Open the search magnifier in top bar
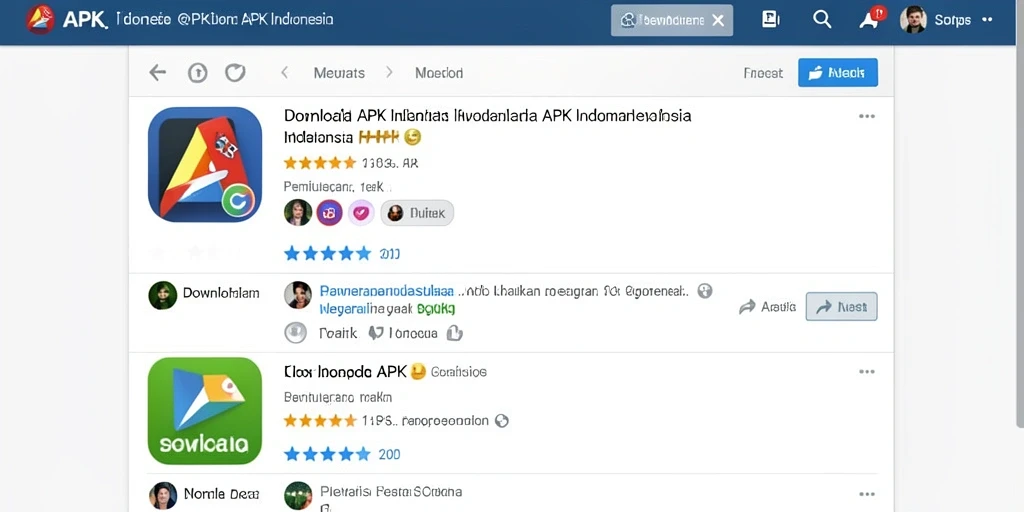 coord(822,20)
